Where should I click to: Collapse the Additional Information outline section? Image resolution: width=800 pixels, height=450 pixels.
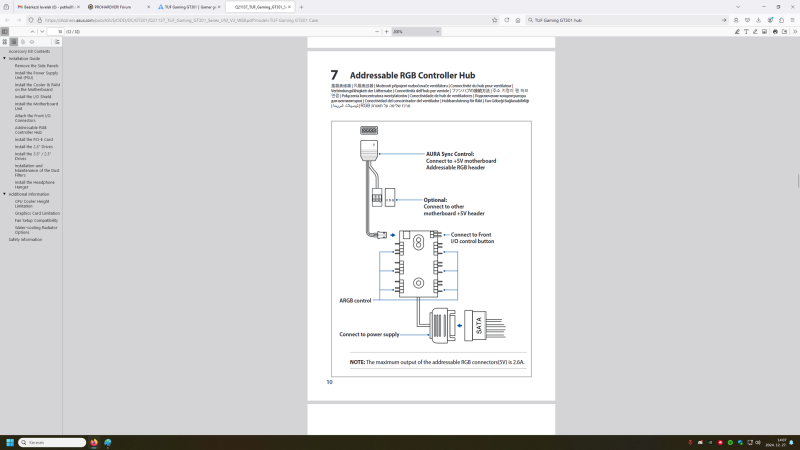[x=5, y=194]
